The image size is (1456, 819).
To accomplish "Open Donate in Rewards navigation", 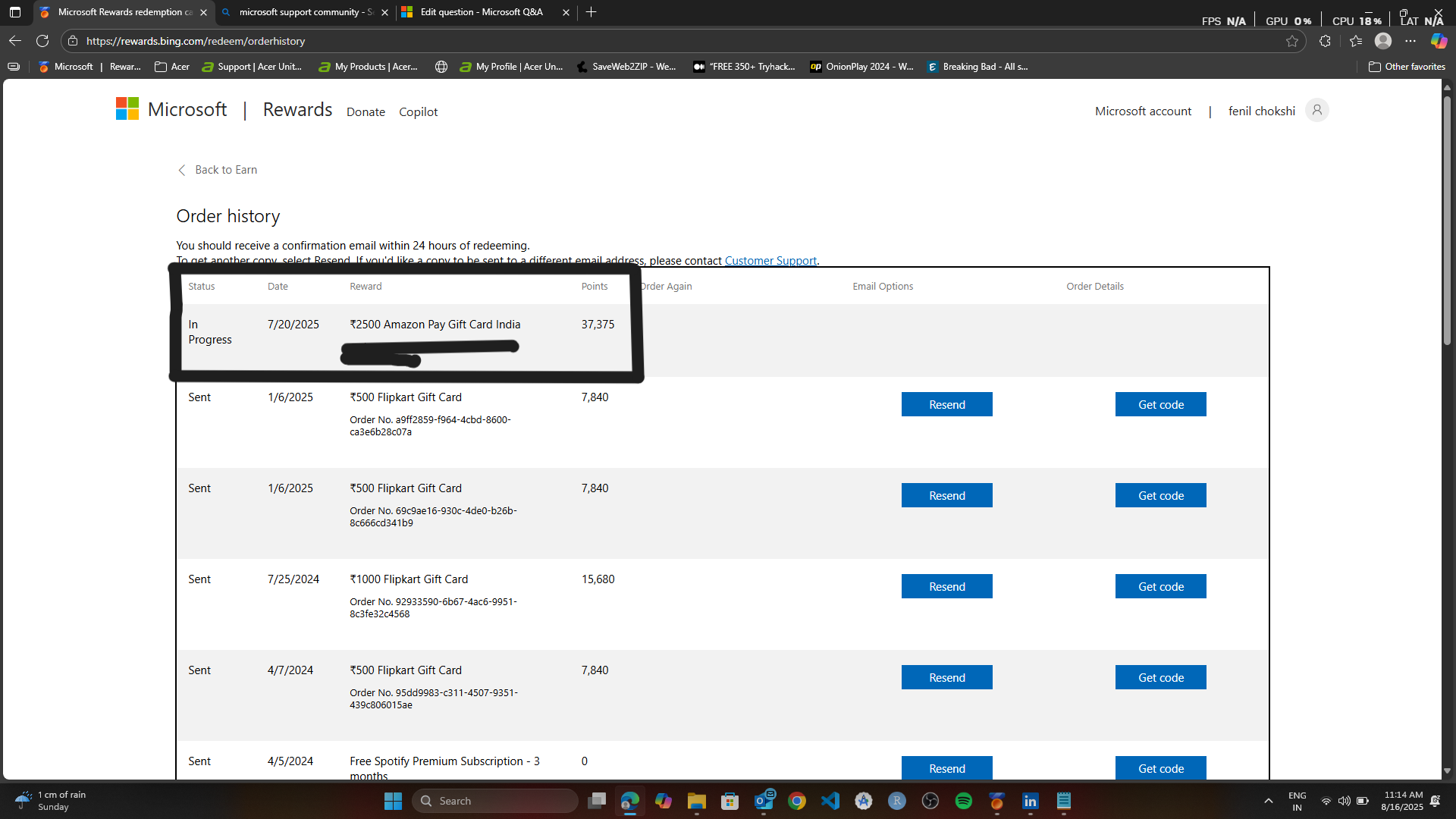I will (x=366, y=112).
